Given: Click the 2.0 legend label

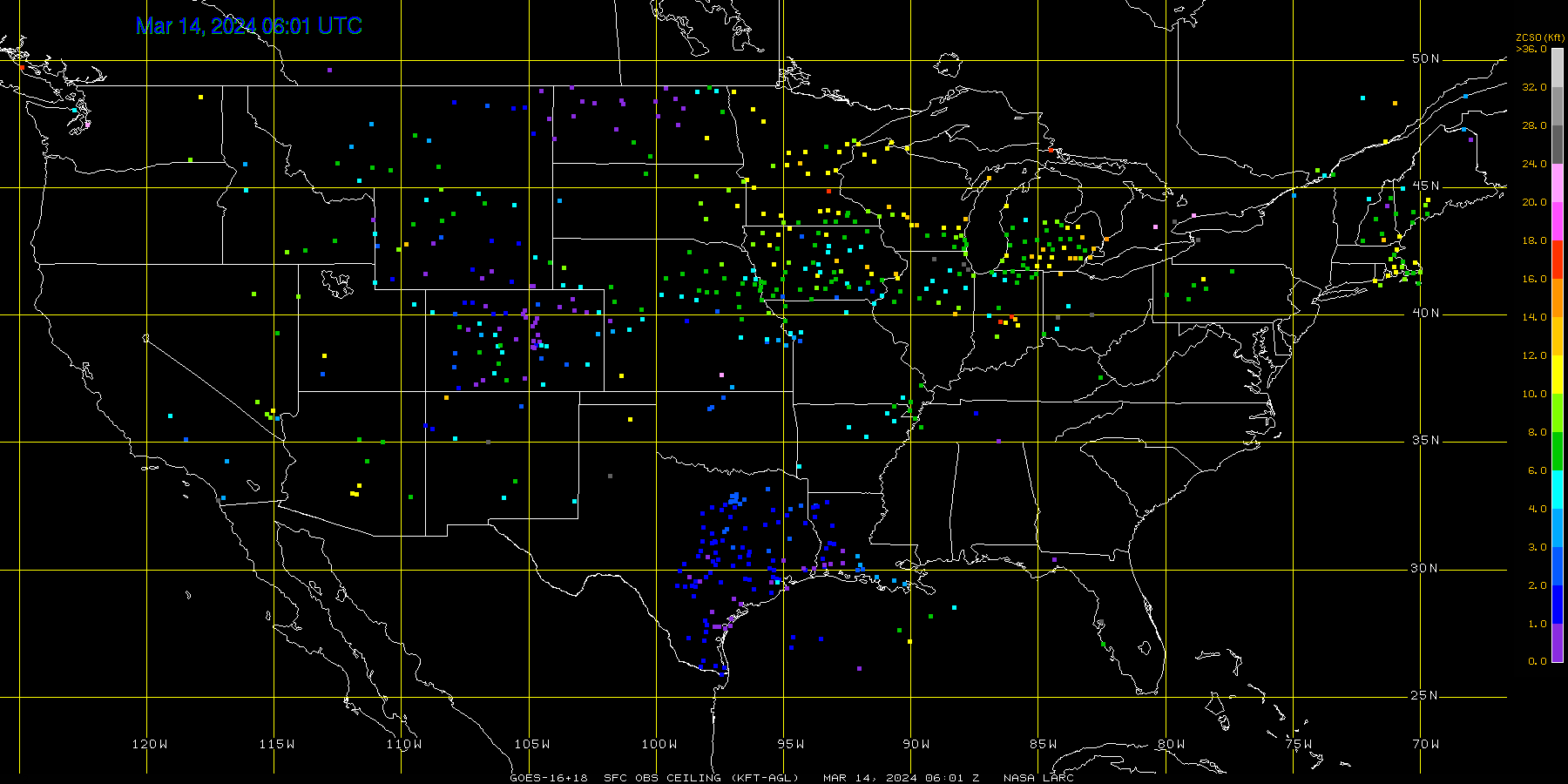Looking at the screenshot, I should (1537, 585).
